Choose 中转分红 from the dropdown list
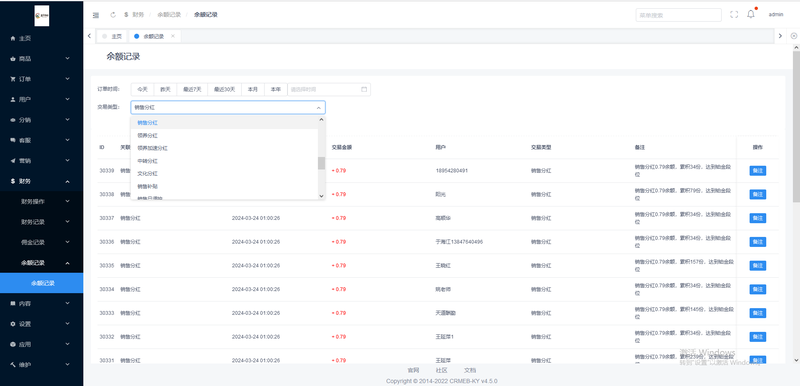800x386 pixels. click(224, 161)
